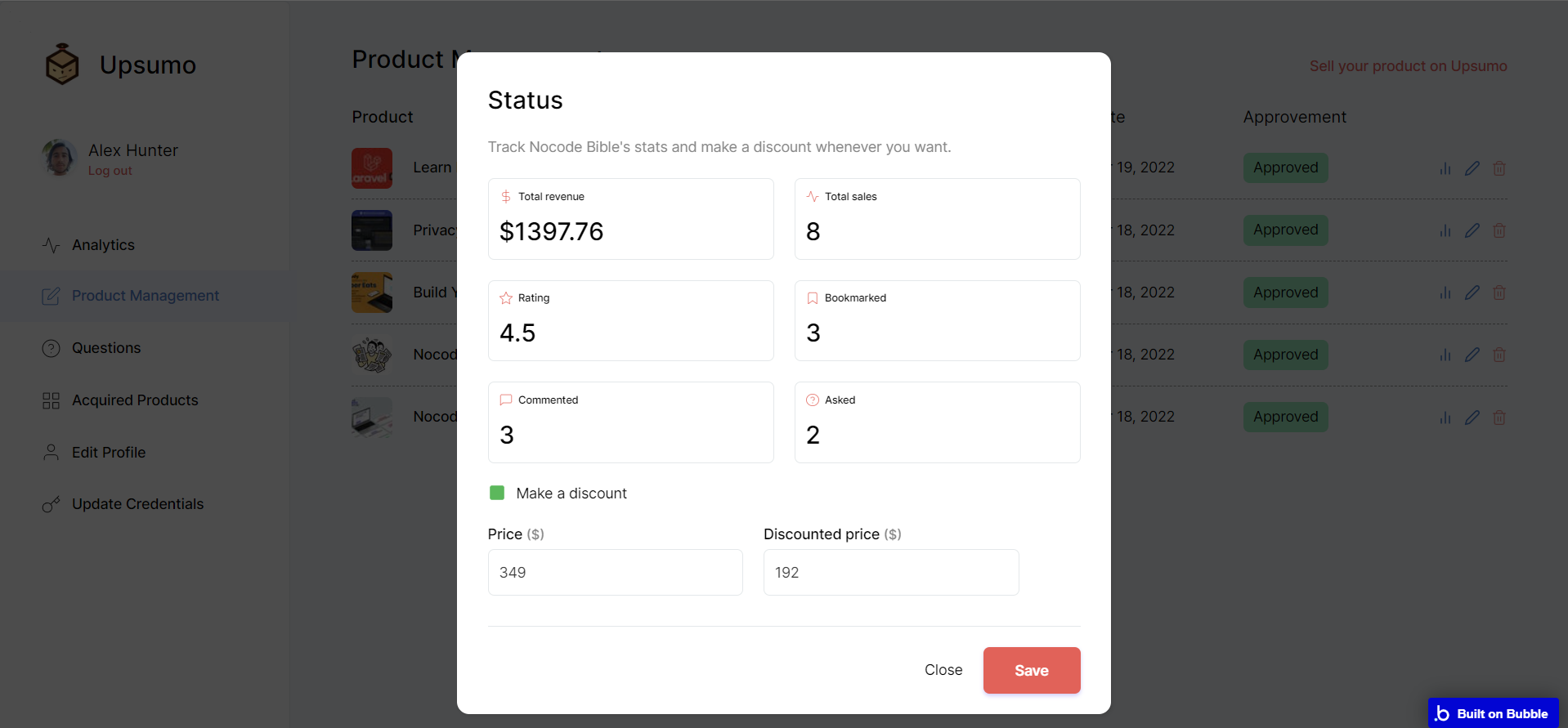This screenshot has height=728, width=1568.
Task: Click Alex Hunter profile avatar
Action: click(x=59, y=158)
